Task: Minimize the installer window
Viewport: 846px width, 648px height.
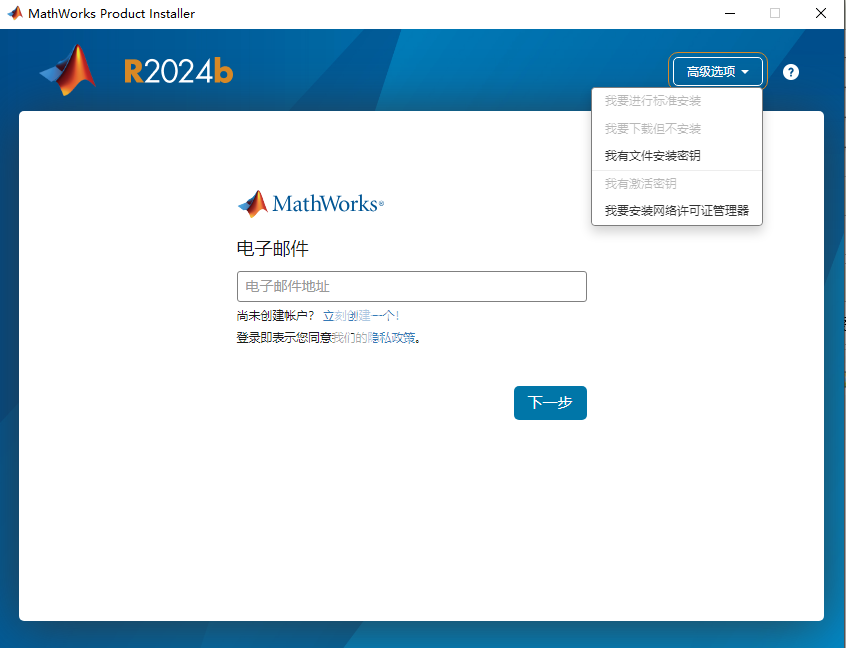Action: pos(728,14)
